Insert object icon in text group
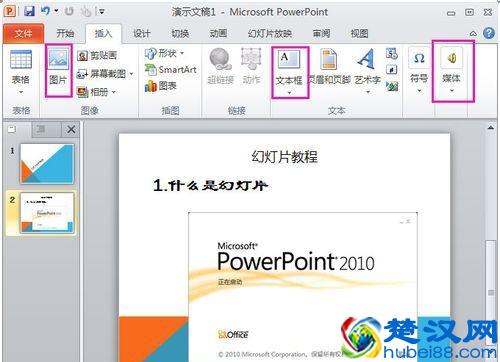 pos(392,86)
